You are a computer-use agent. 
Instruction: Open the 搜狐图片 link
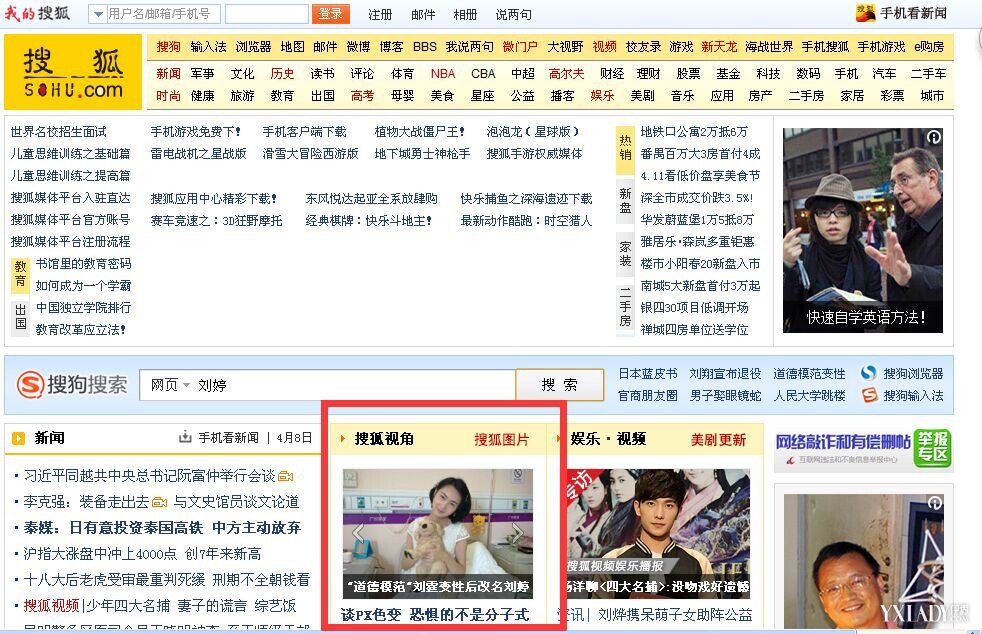[x=501, y=439]
